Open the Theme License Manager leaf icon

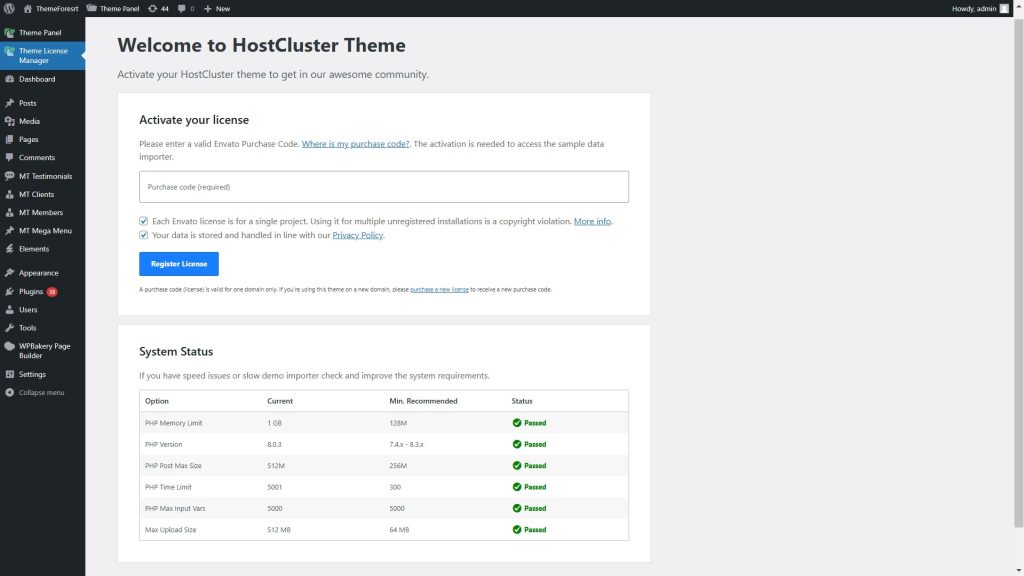10,53
